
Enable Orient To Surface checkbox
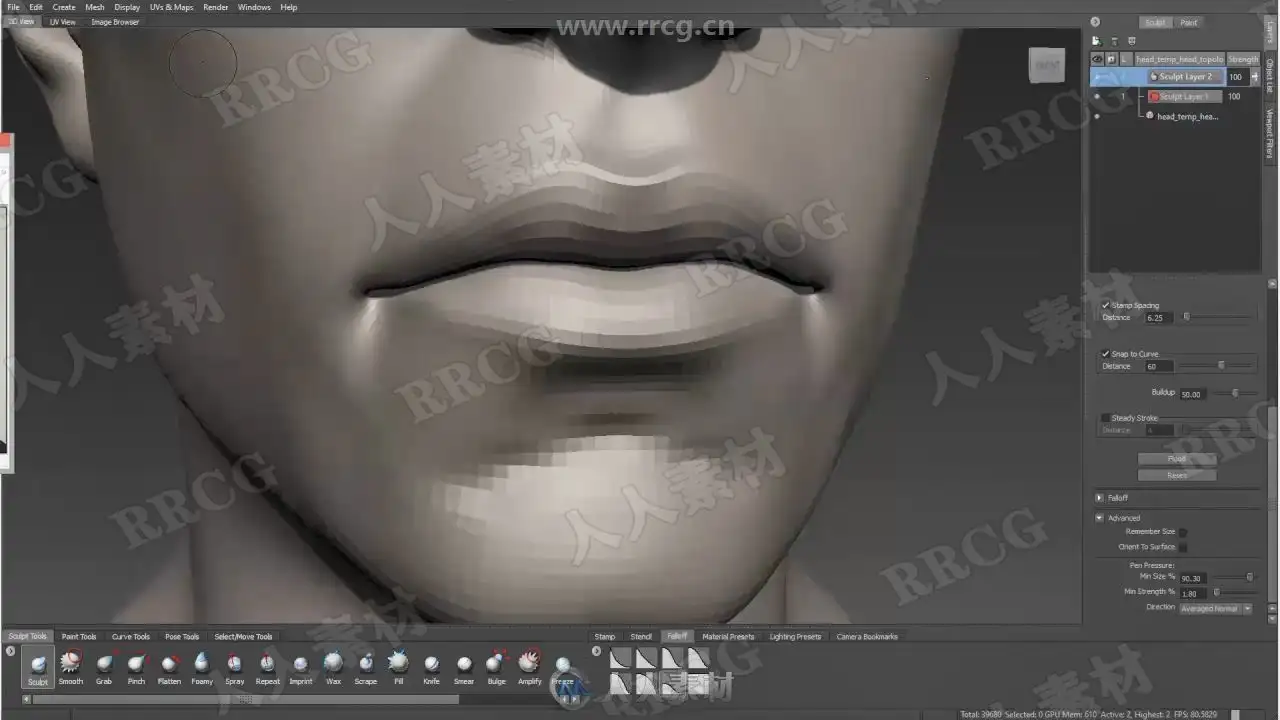(x=1183, y=547)
